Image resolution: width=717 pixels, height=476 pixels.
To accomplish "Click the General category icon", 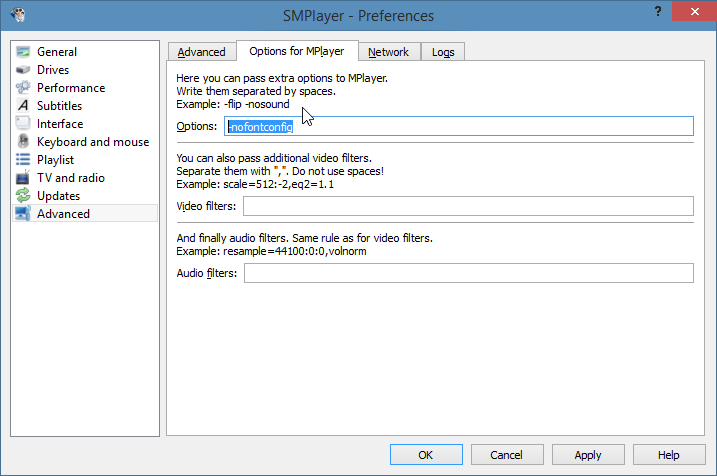I will click(x=23, y=52).
